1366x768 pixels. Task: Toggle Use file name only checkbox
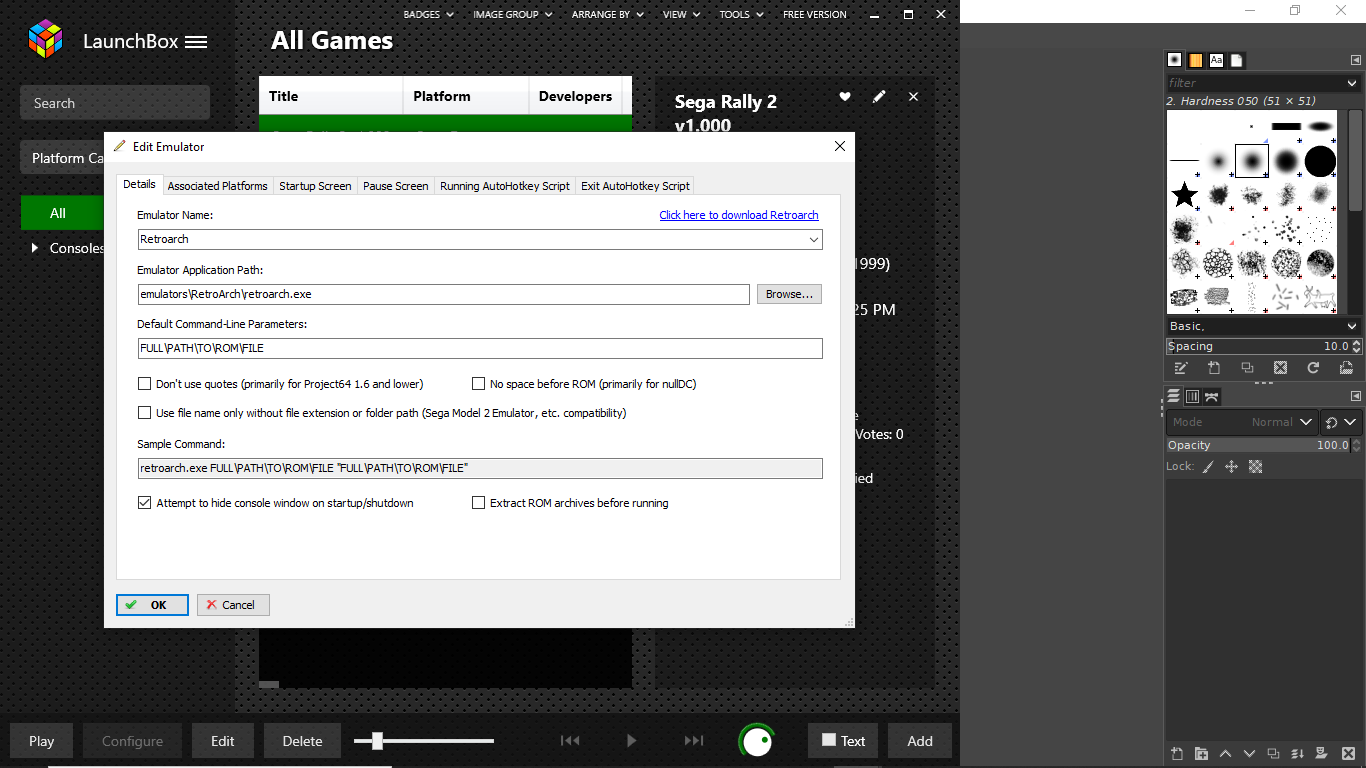click(144, 413)
